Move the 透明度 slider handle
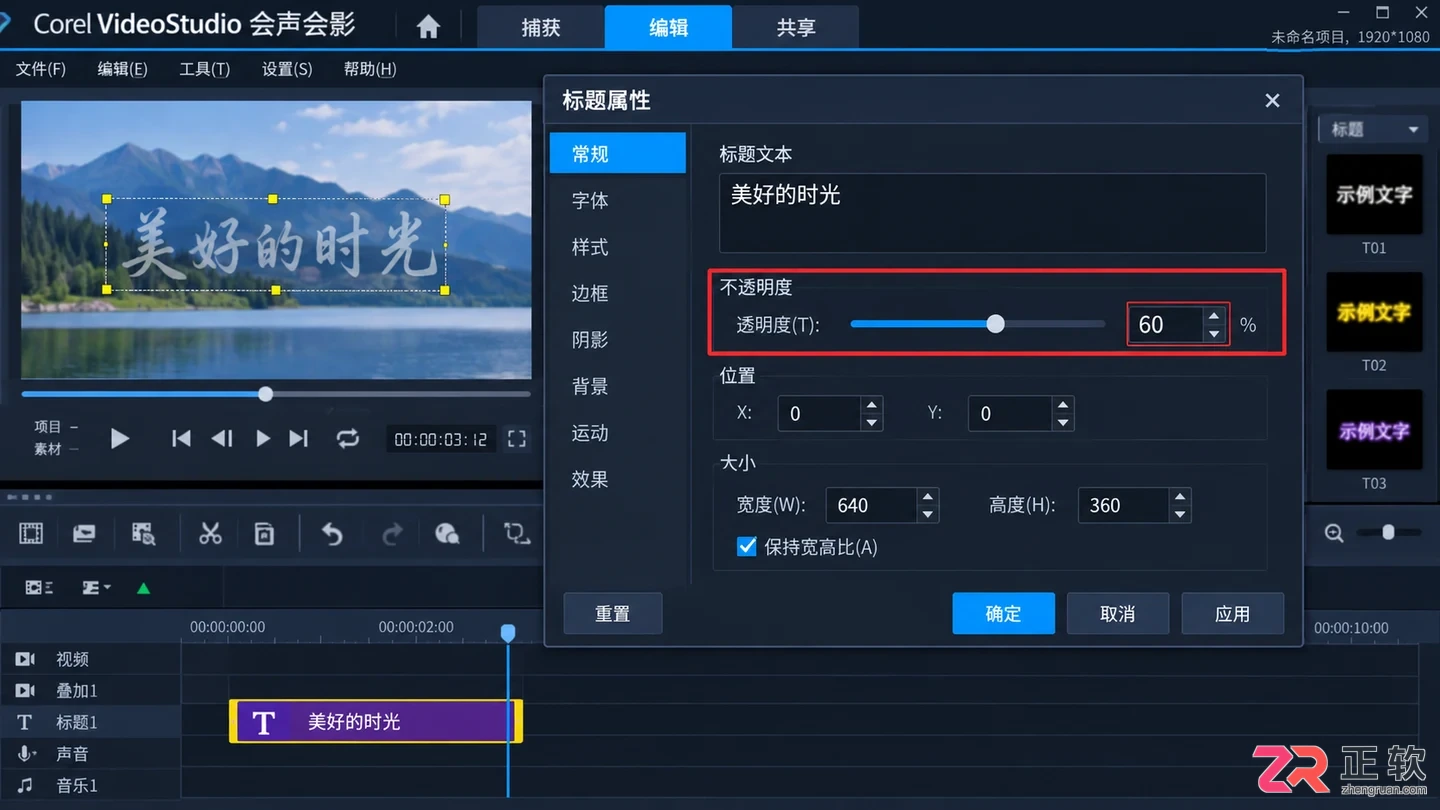 995,324
